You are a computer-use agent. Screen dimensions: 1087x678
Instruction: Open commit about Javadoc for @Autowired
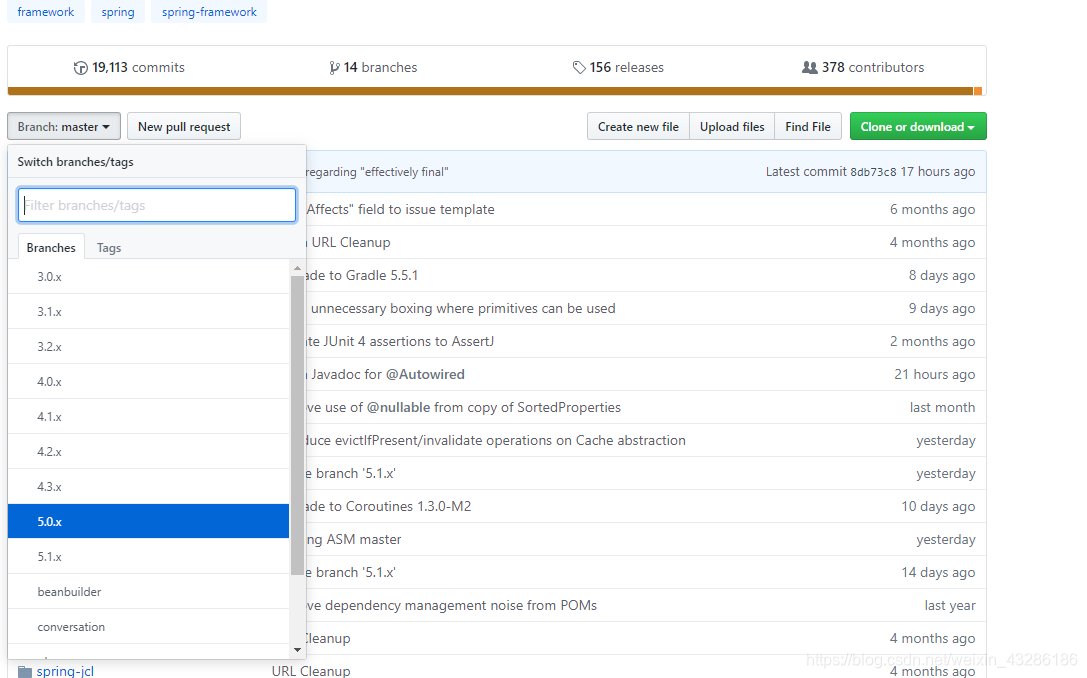[x=387, y=374]
